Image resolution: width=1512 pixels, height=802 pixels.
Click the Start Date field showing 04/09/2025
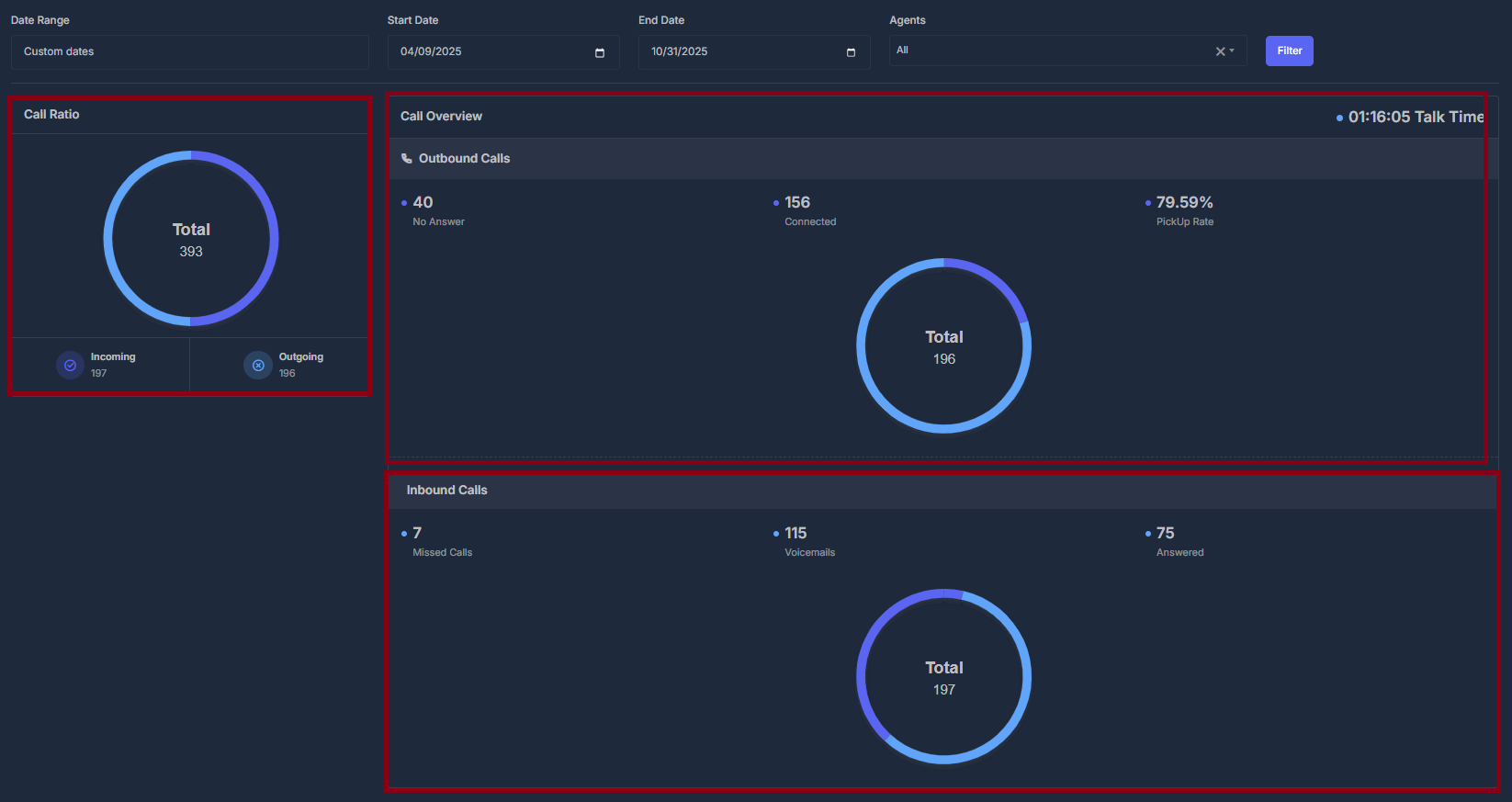point(503,52)
